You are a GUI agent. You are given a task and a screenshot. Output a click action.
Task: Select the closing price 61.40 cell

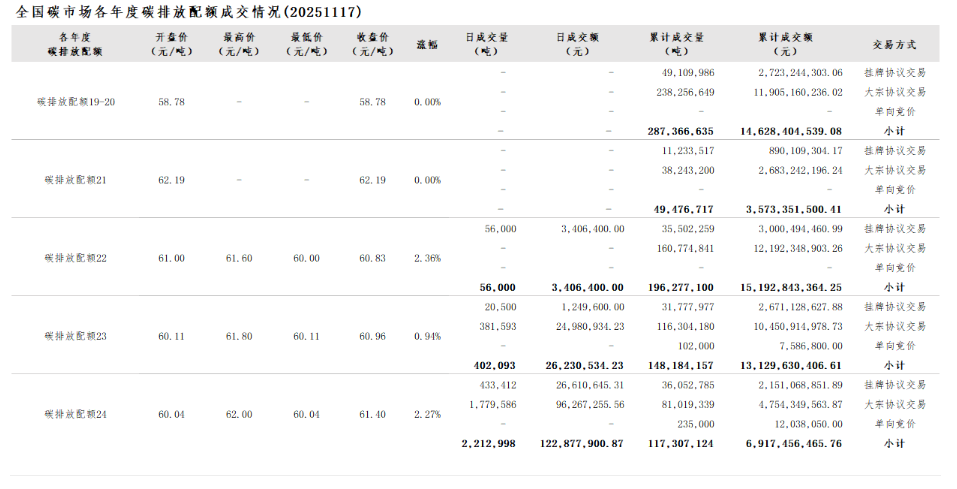tap(372, 414)
